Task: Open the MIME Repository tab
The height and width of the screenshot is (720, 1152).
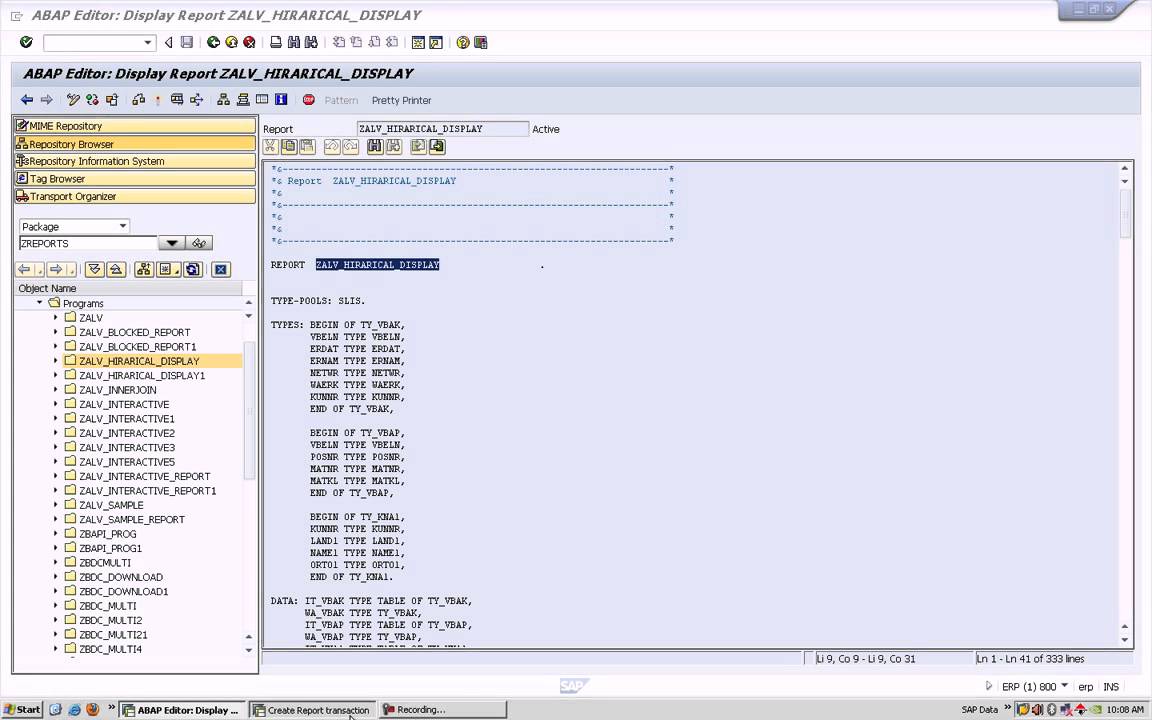Action: tap(135, 126)
